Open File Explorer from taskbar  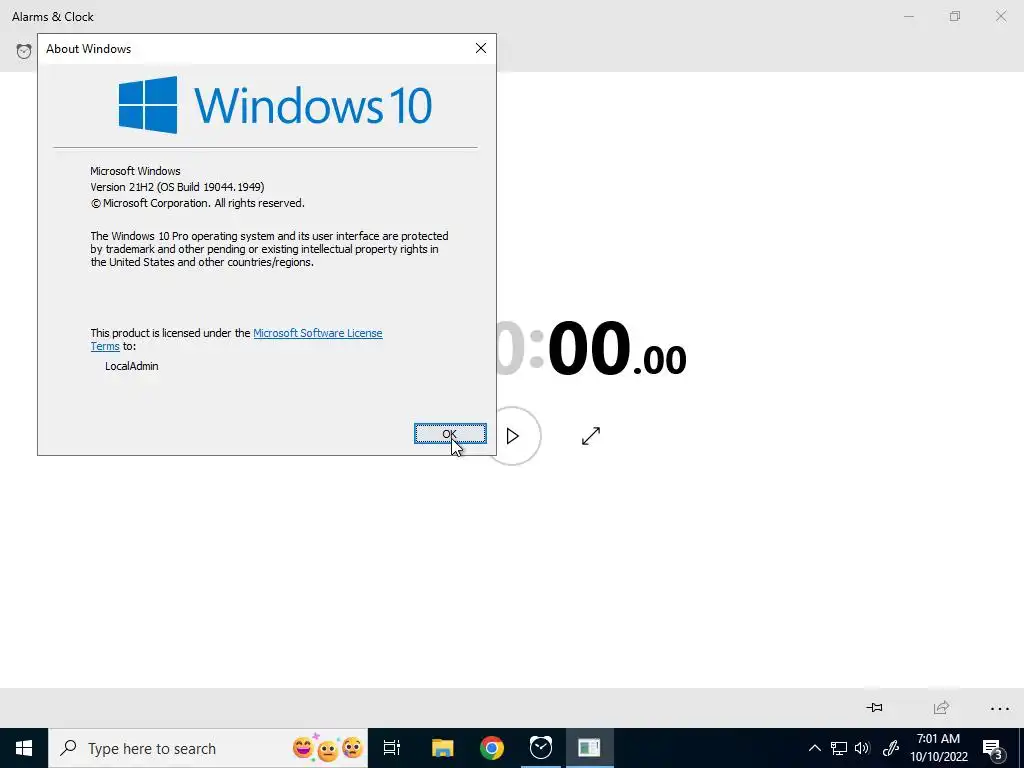point(442,748)
